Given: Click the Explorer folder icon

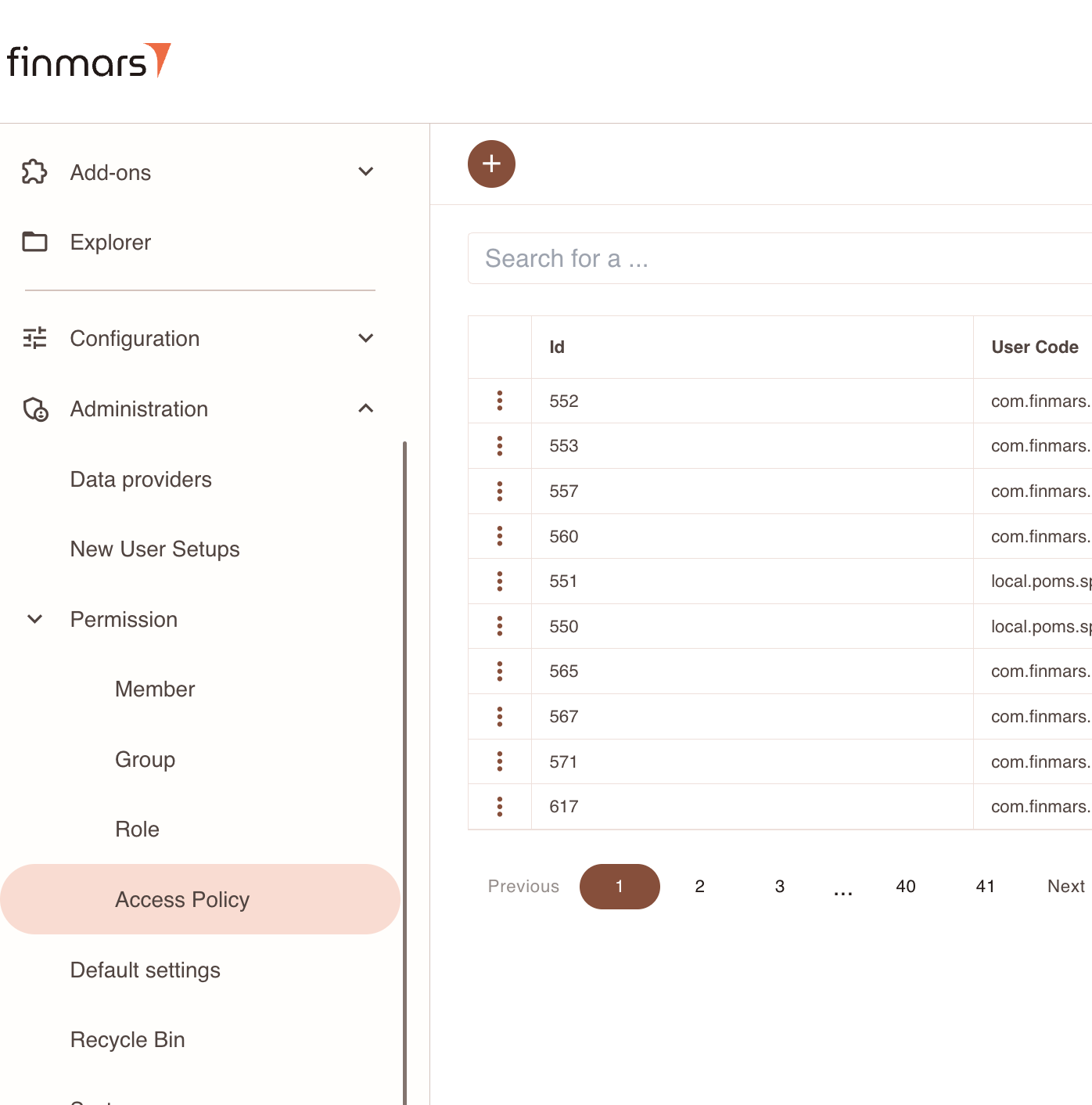Looking at the screenshot, I should coord(34,242).
